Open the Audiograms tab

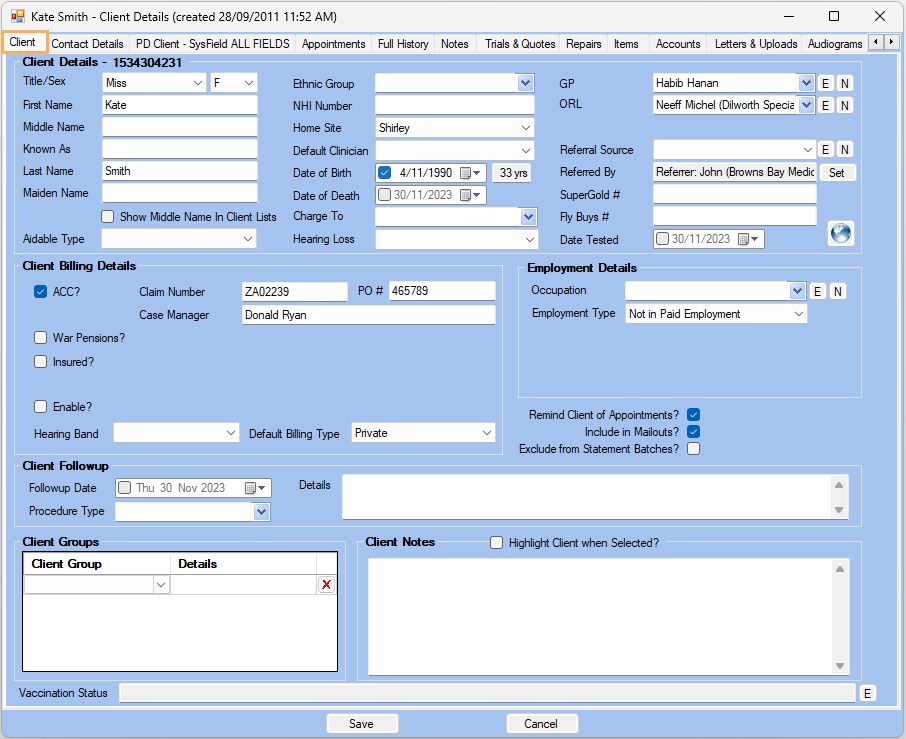click(834, 44)
